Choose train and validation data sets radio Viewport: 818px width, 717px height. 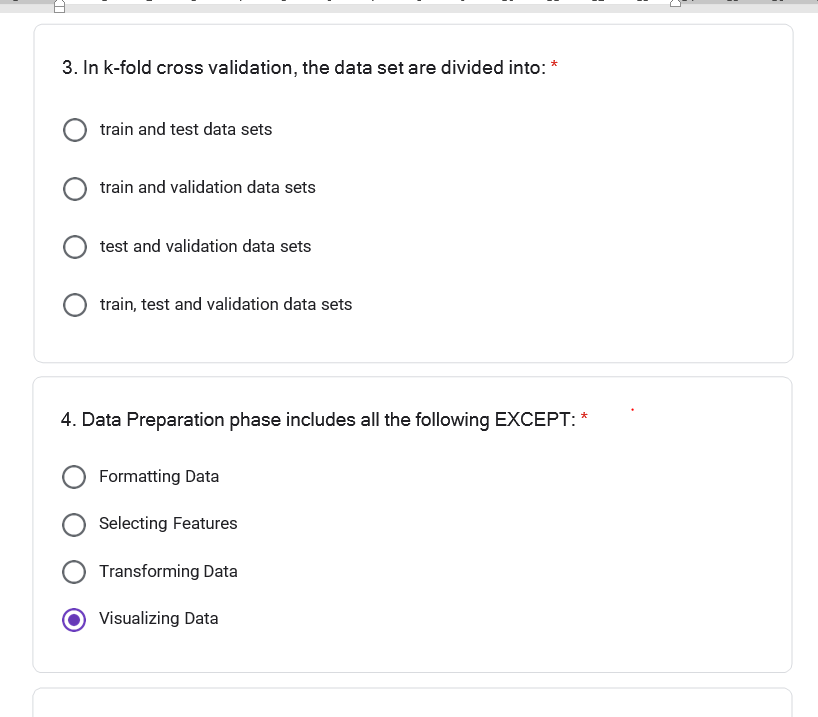click(x=75, y=188)
